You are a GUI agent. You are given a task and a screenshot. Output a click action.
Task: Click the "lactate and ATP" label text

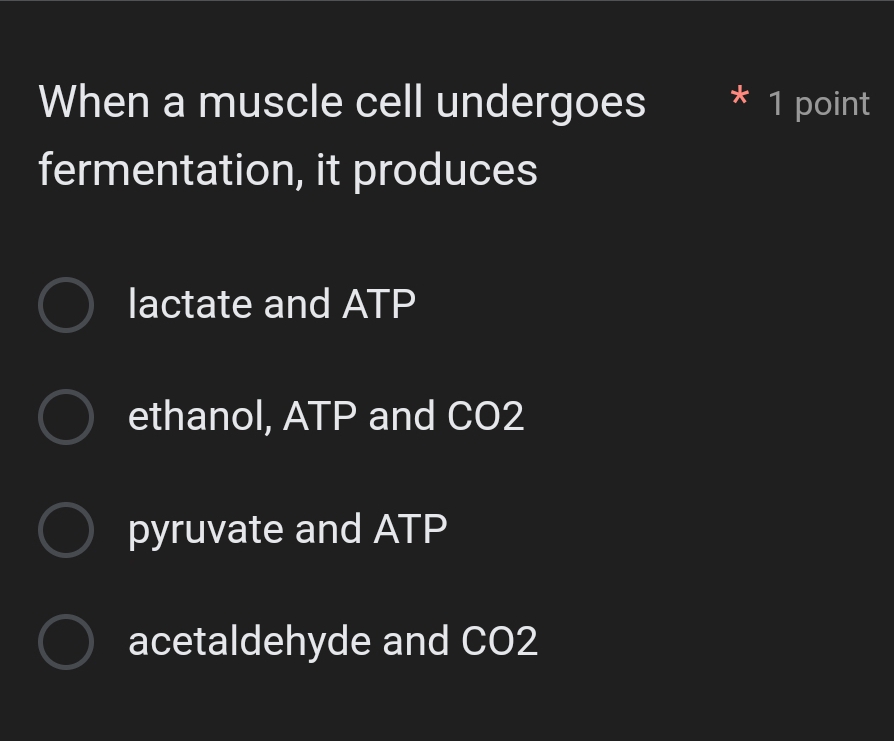coord(271,304)
